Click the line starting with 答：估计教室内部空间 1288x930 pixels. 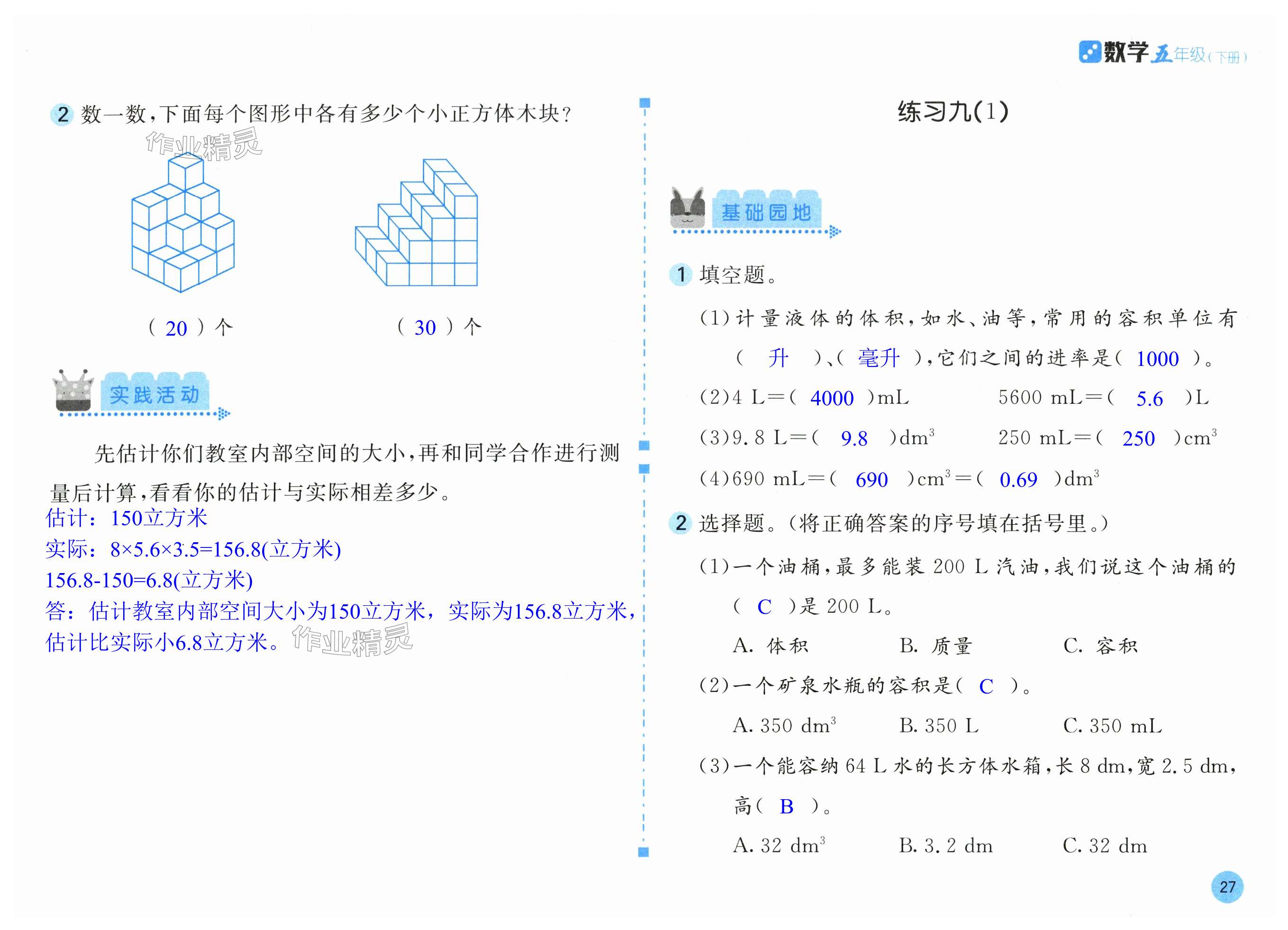(341, 611)
